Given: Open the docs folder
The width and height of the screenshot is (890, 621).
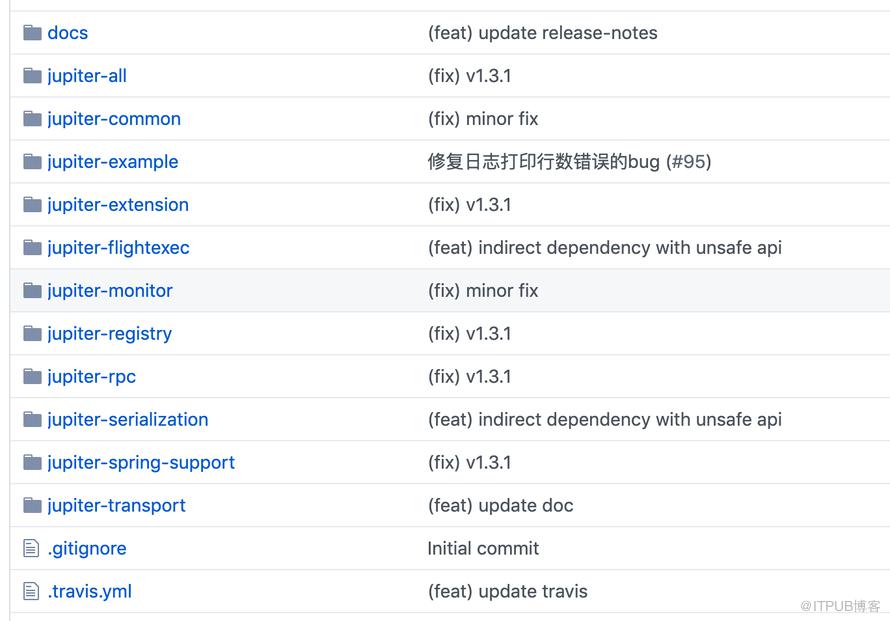Looking at the screenshot, I should click(x=68, y=33).
